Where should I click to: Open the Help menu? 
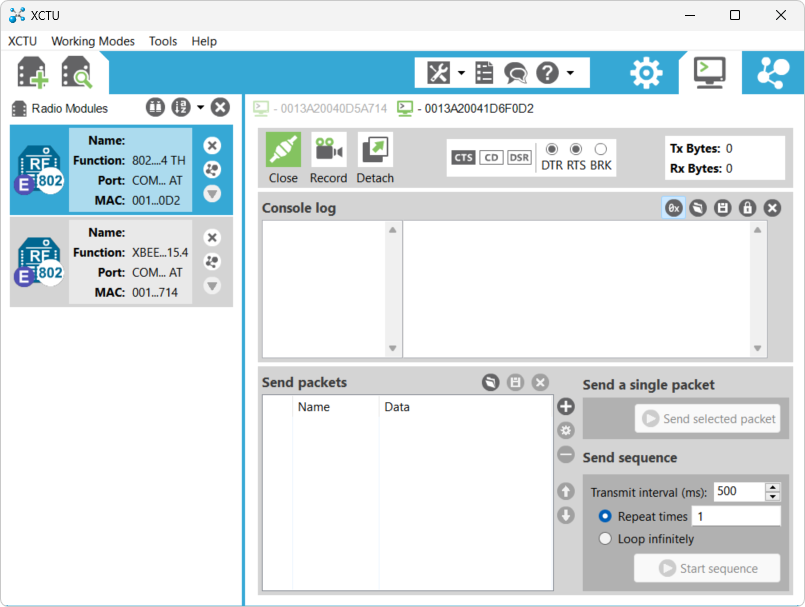pos(204,41)
